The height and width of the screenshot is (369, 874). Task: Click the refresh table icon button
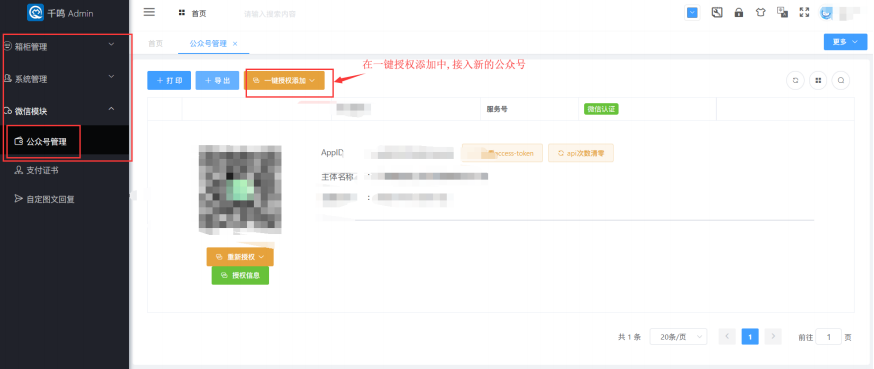(x=795, y=80)
